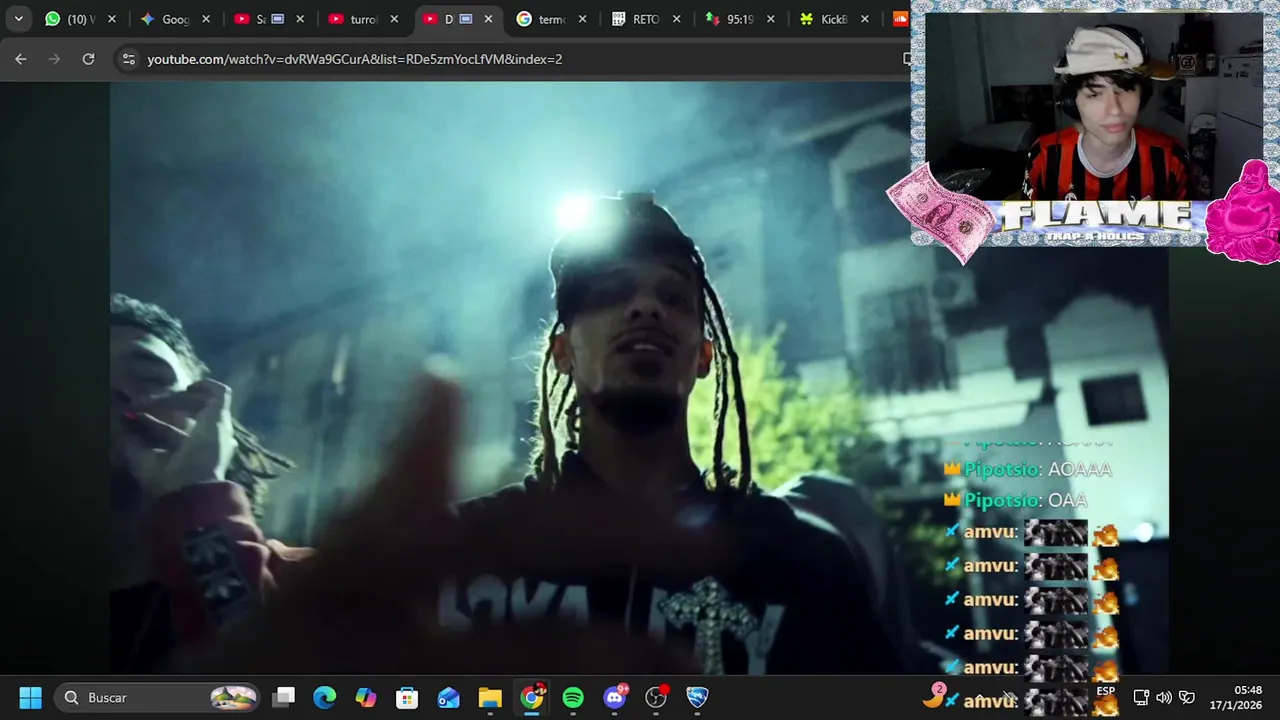
Task: Open the Windows Start menu
Action: pos(30,697)
